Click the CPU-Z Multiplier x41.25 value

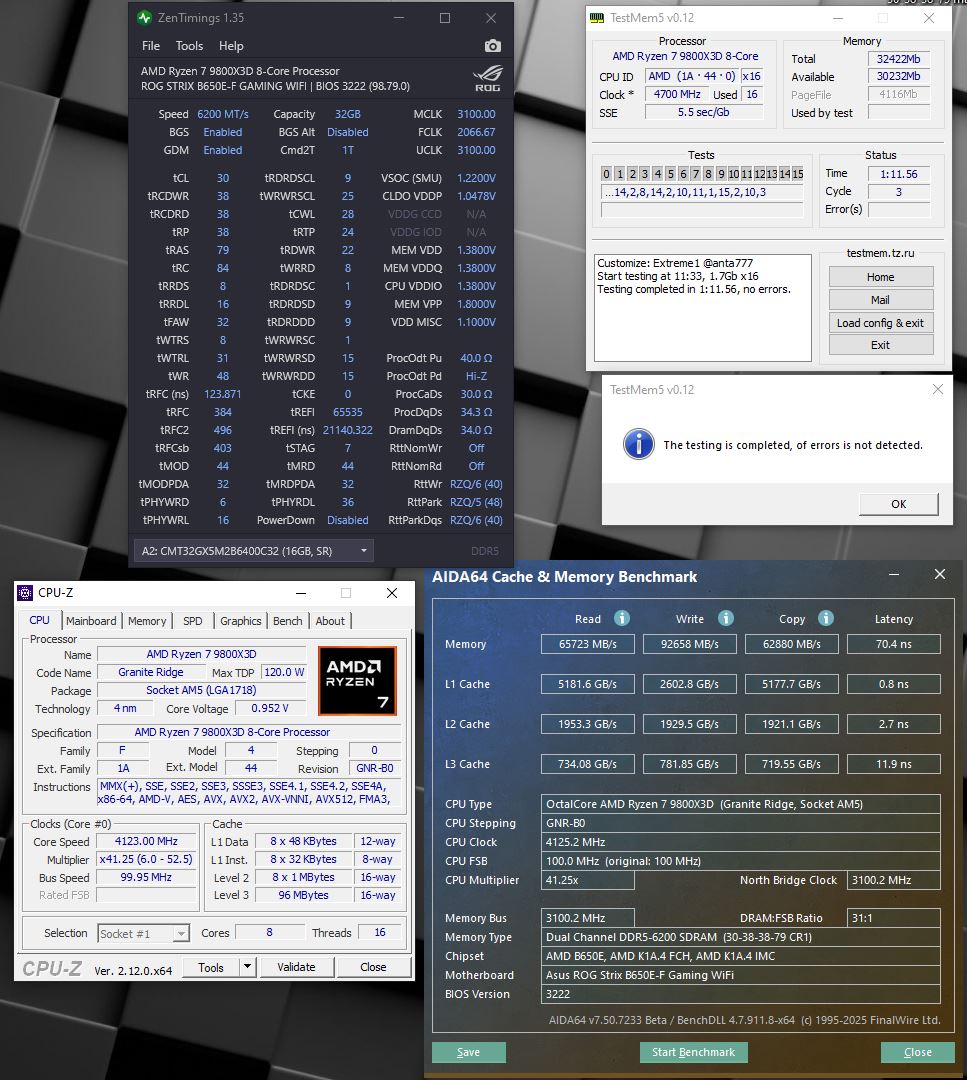tap(146, 859)
